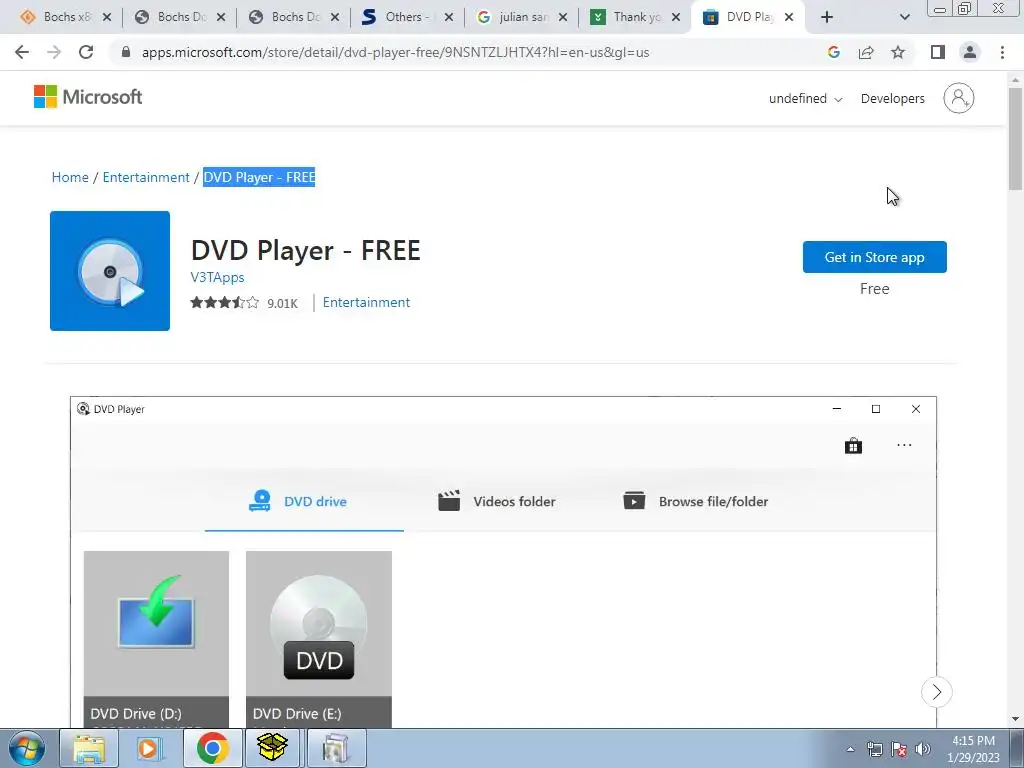Open Windows Media Player from taskbar
Image resolution: width=1024 pixels, height=768 pixels.
150,748
